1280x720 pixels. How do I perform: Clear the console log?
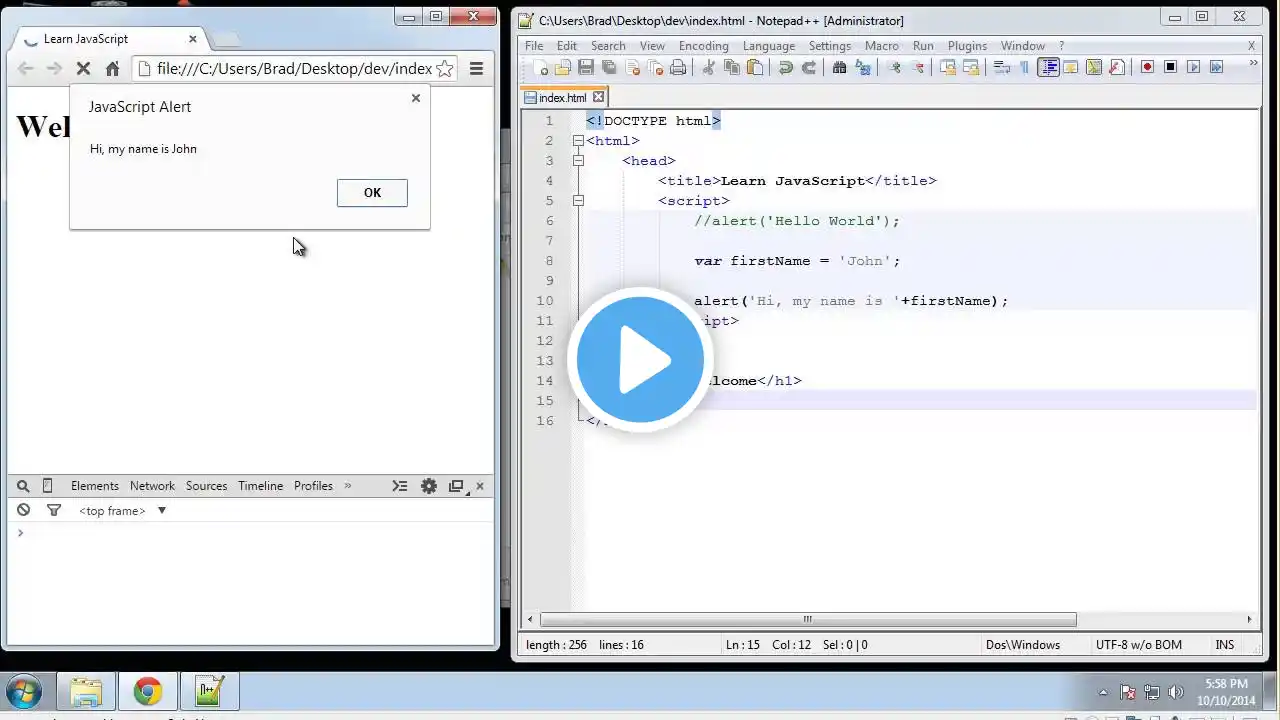click(x=23, y=511)
